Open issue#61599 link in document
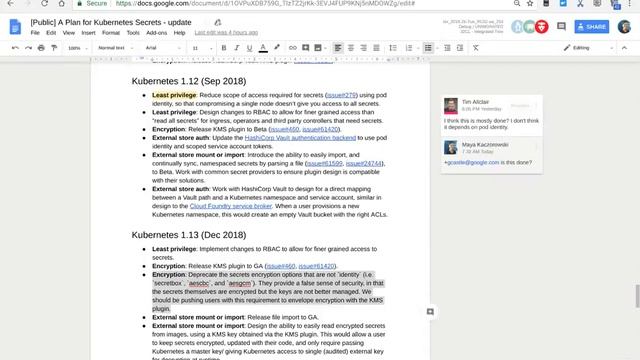The height and width of the screenshot is (360, 640). coord(324,163)
